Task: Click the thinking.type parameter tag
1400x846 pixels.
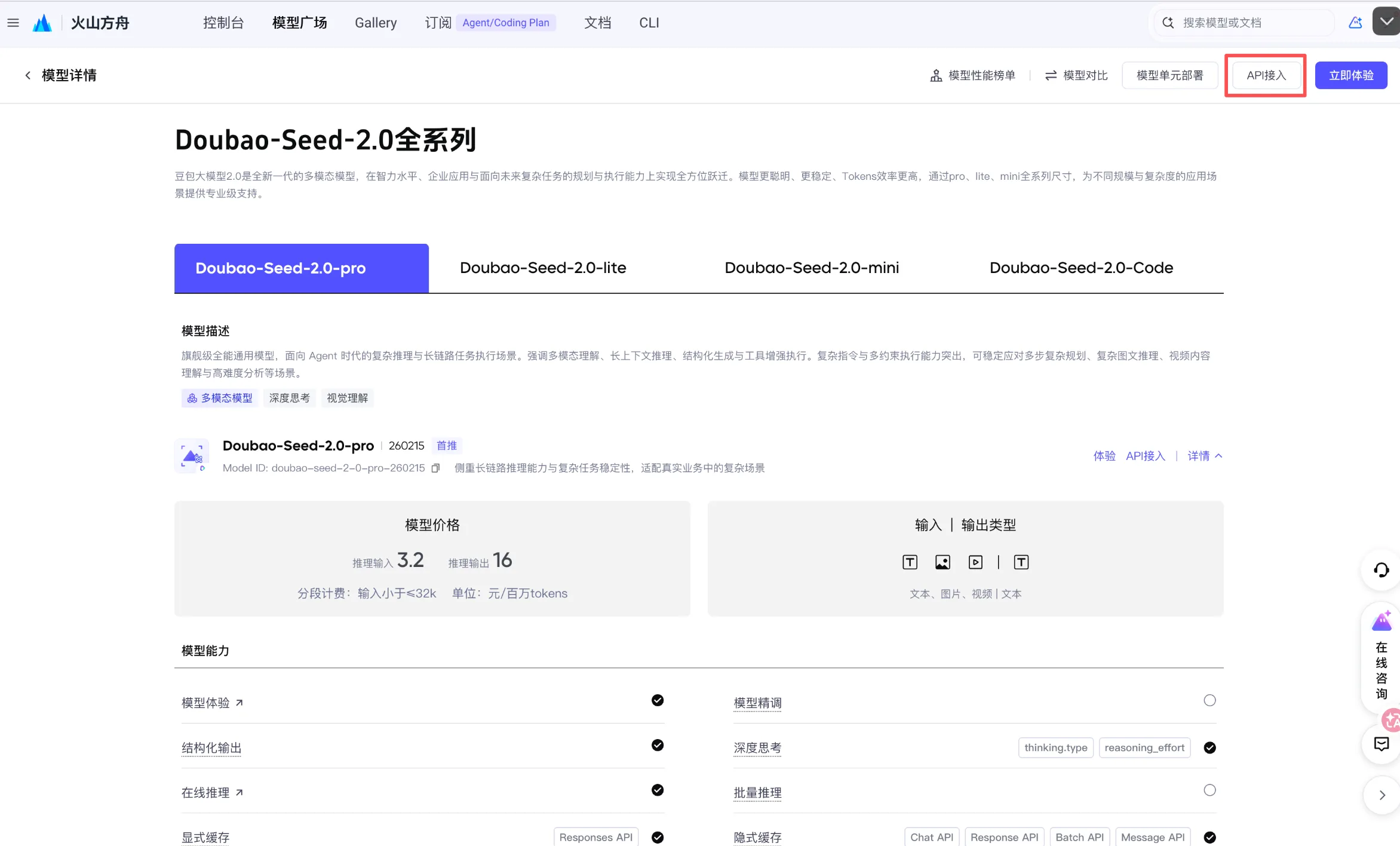Action: (1056, 747)
